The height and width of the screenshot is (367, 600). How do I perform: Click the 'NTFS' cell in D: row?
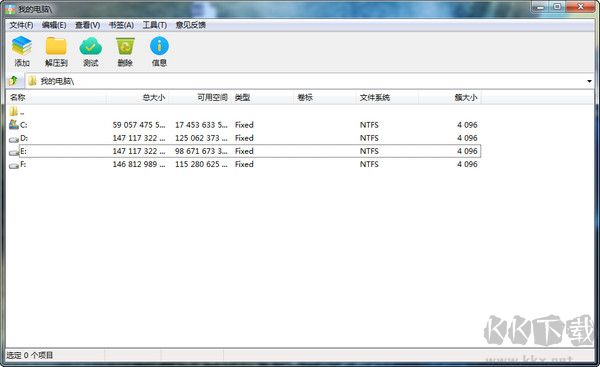click(x=369, y=138)
